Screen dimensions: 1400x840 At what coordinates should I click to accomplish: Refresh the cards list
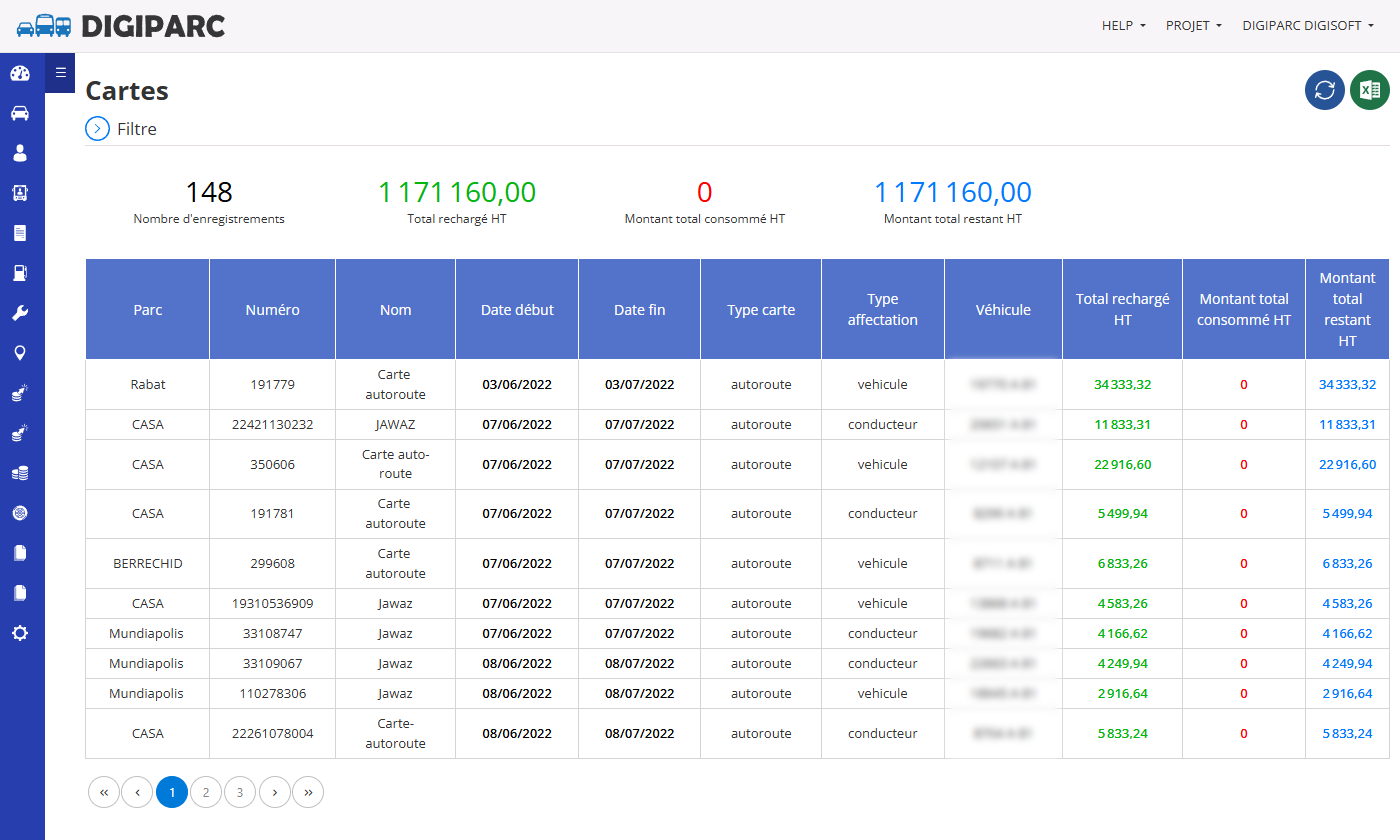pyautogui.click(x=1325, y=90)
